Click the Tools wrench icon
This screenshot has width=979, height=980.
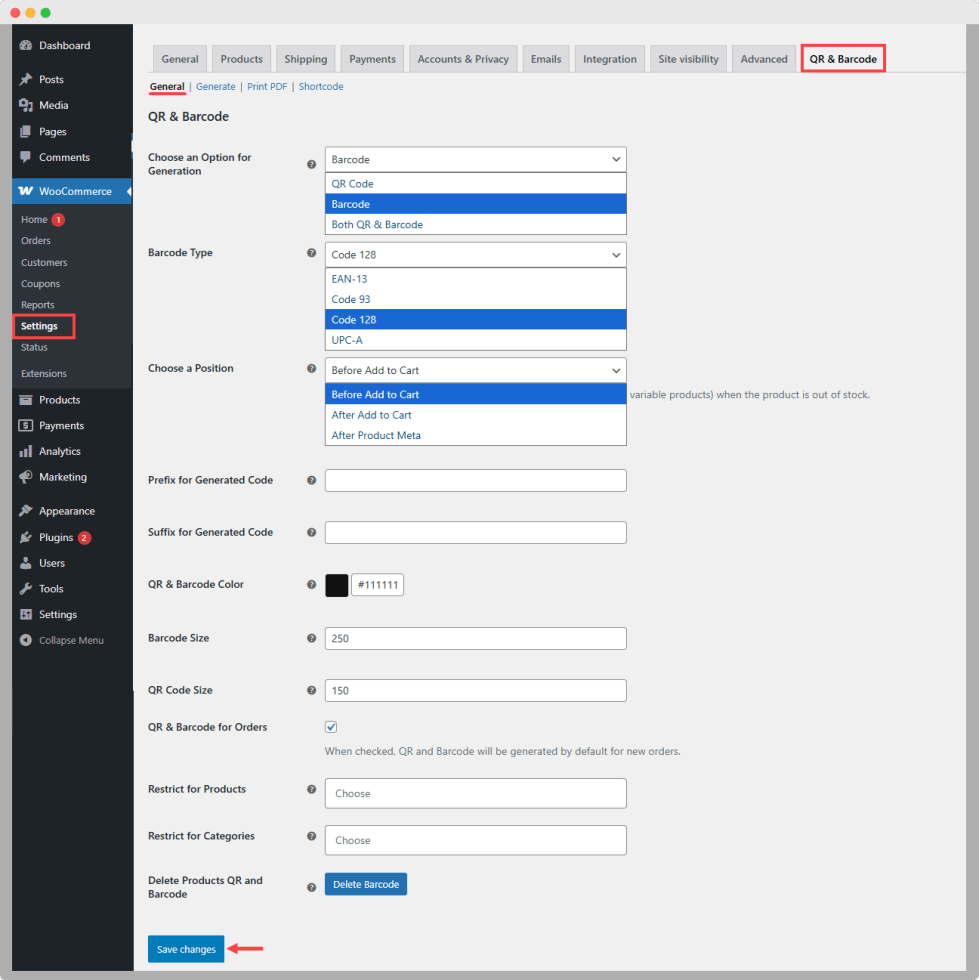(x=26, y=589)
